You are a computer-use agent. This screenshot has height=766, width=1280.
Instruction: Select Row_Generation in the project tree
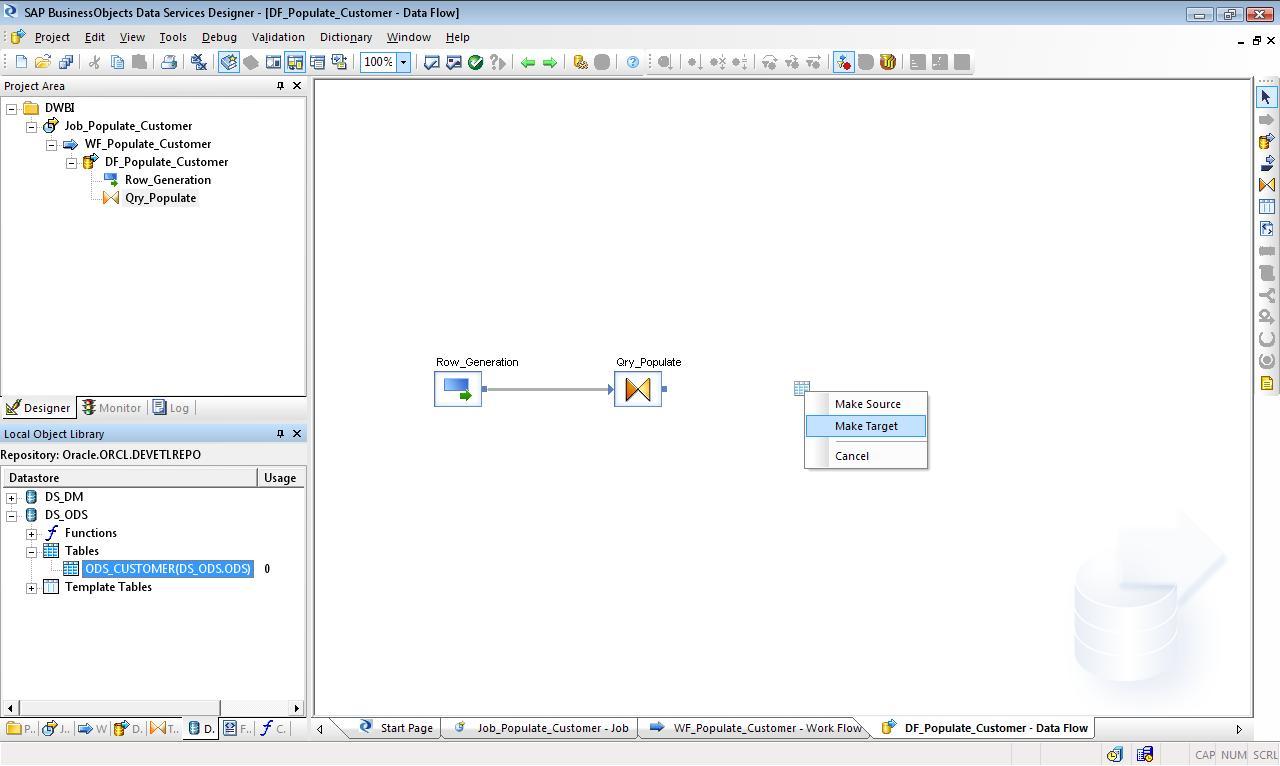pyautogui.click(x=167, y=180)
